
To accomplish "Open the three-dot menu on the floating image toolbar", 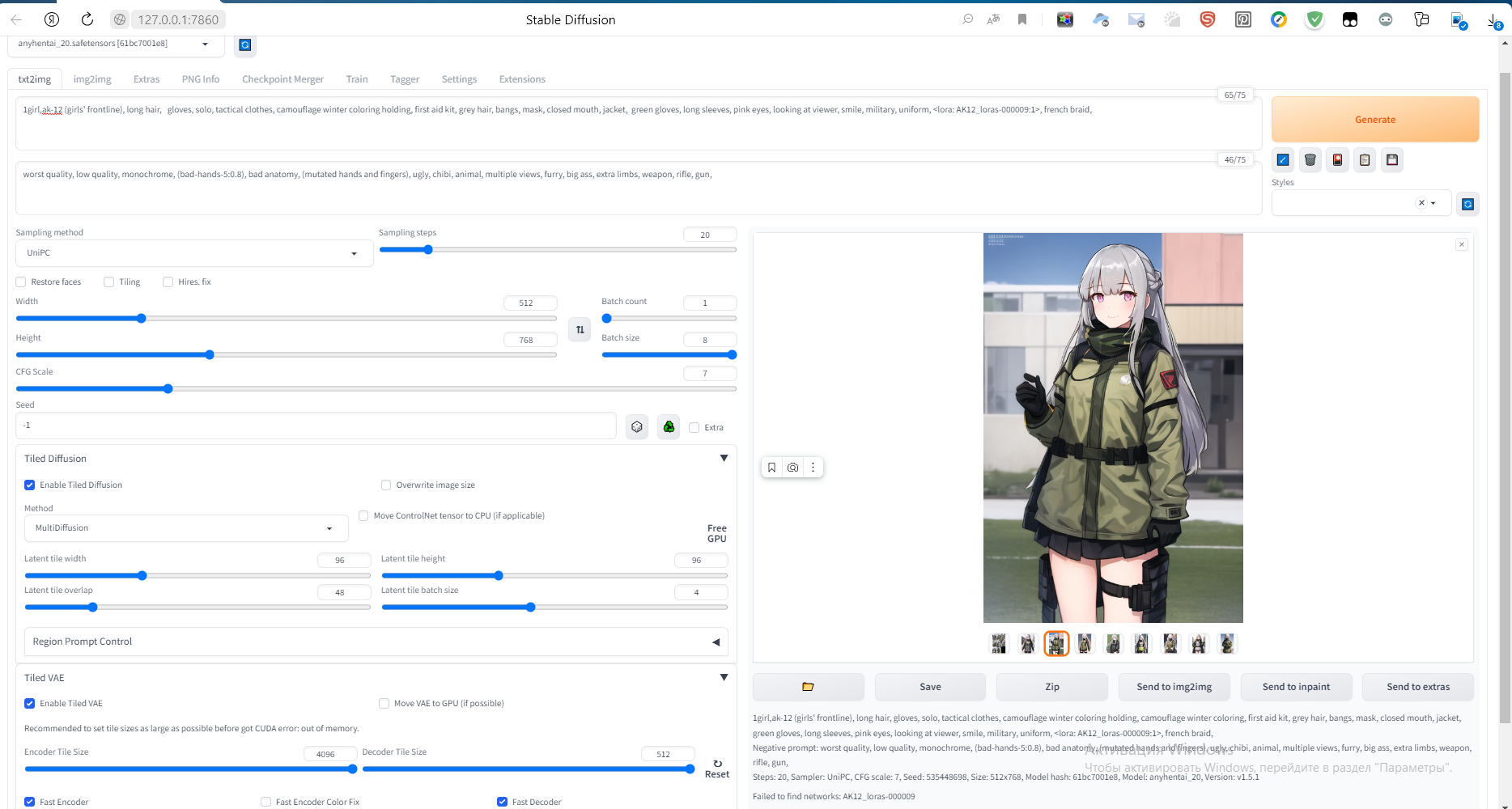I will point(813,467).
